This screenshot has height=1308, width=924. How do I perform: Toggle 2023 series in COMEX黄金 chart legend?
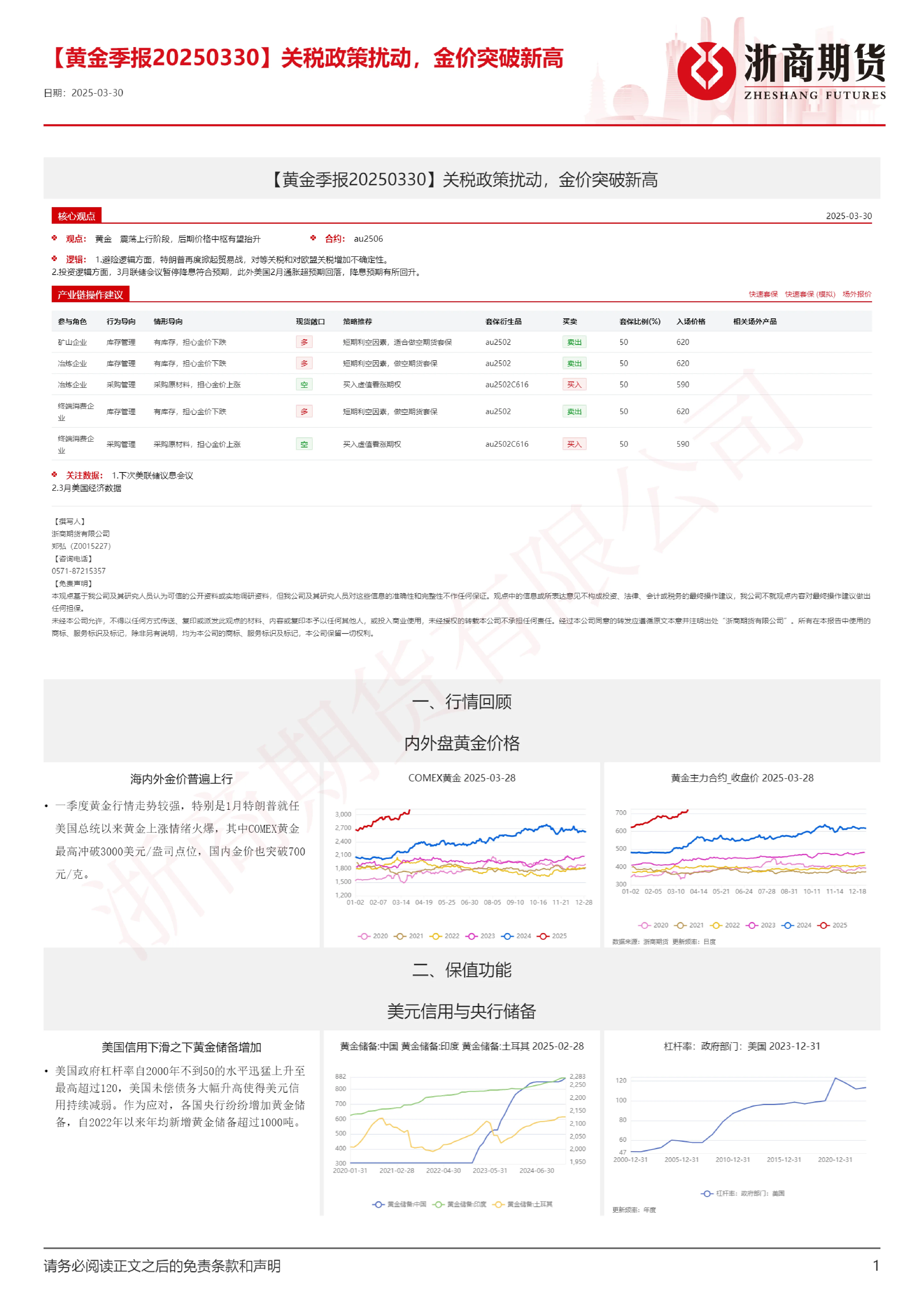480,936
